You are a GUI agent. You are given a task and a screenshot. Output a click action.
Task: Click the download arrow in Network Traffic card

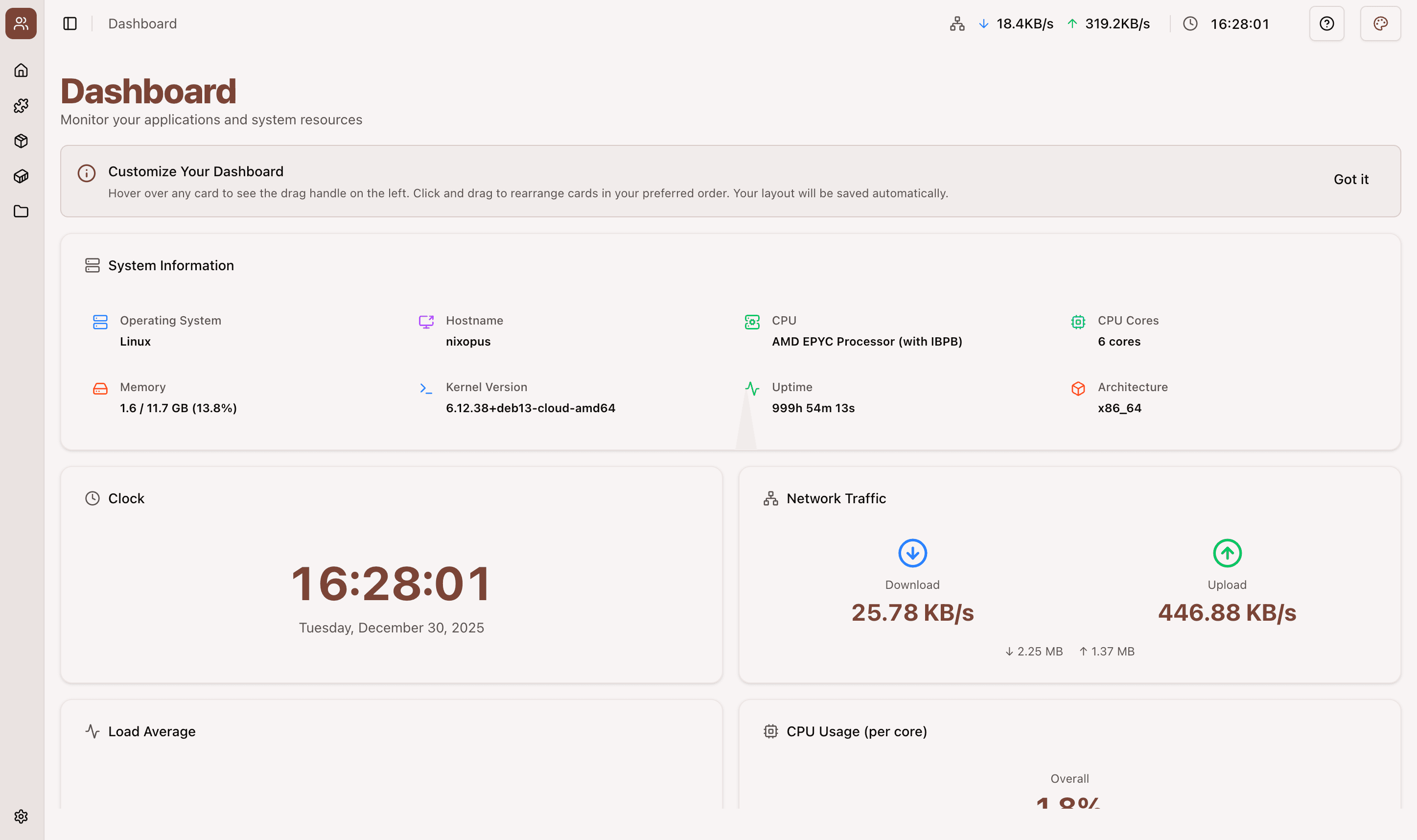[x=912, y=553]
